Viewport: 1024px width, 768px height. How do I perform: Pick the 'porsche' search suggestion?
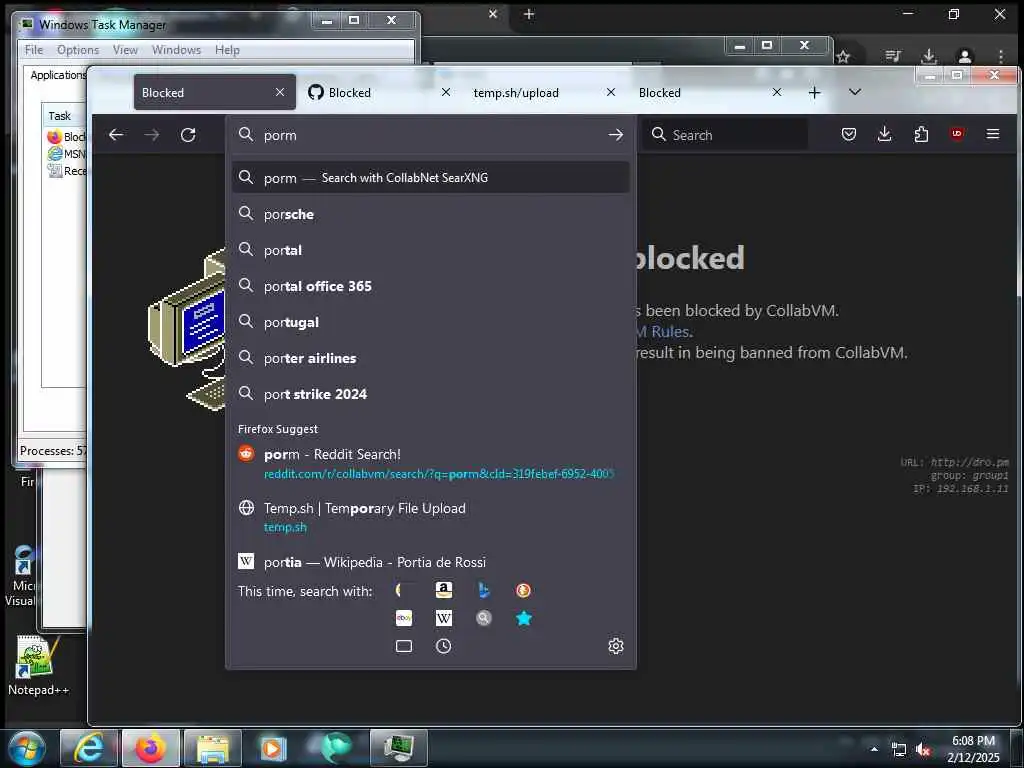tap(430, 214)
